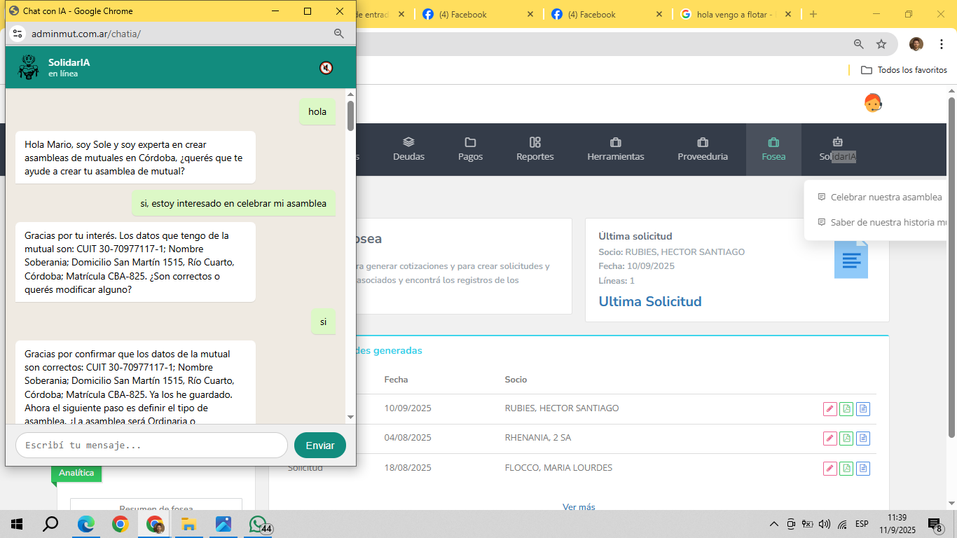
Task: Open the Deudas menu icon
Action: [x=408, y=142]
